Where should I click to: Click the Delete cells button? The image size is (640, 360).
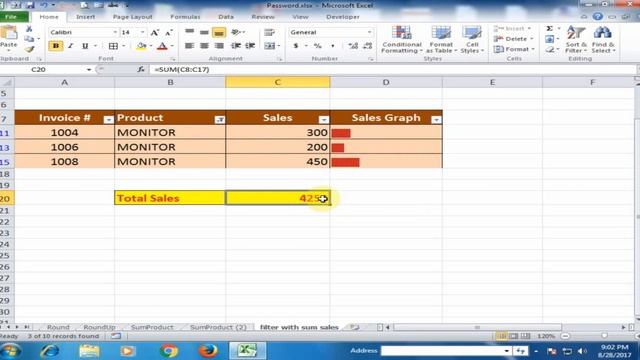513,39
